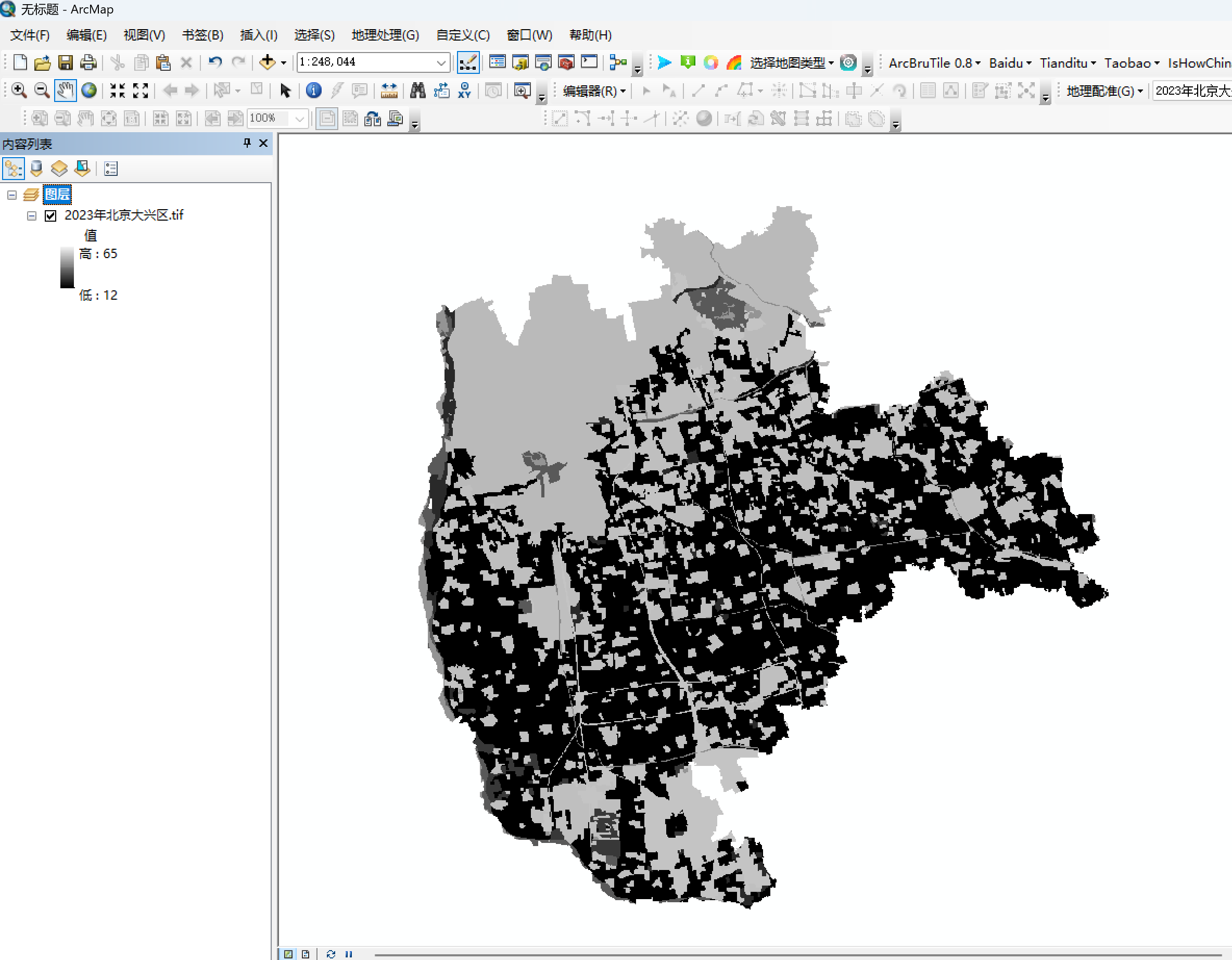Screen dimensions: 1232x960
Task: Open the Measure ruler tool
Action: tap(389, 90)
